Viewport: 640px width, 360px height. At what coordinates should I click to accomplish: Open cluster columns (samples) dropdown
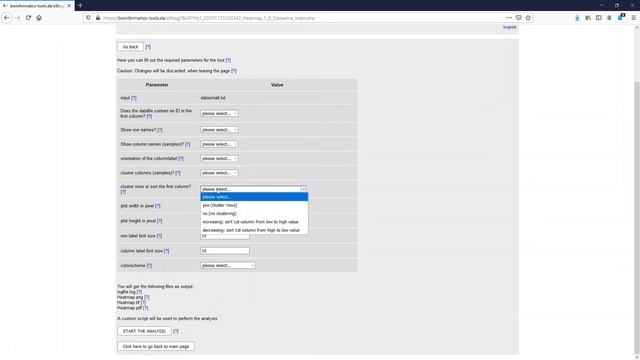click(219, 173)
